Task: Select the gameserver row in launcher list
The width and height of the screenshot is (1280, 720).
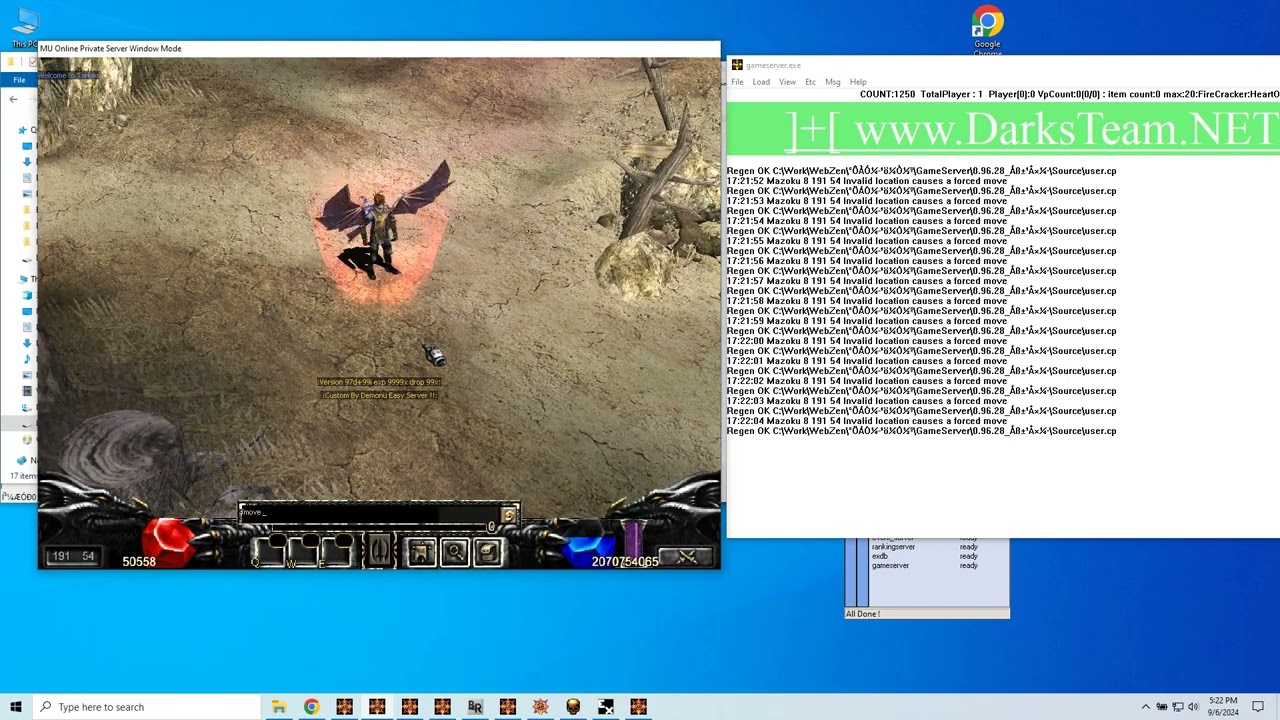Action: (x=924, y=566)
